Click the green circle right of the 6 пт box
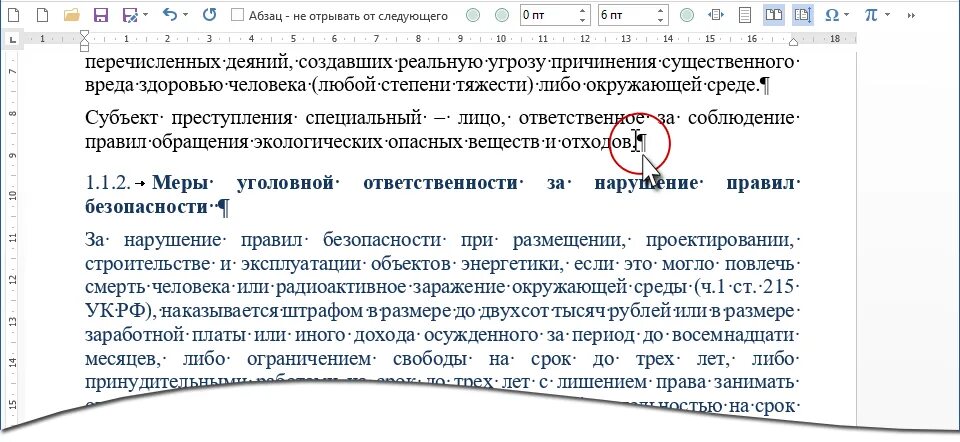 pyautogui.click(x=687, y=15)
